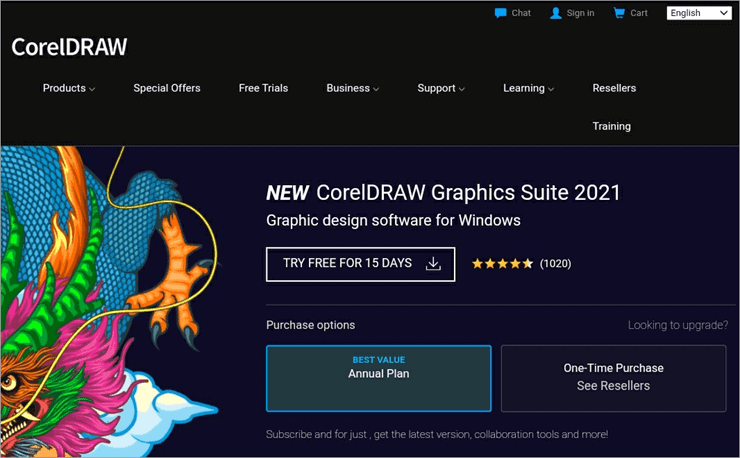The height and width of the screenshot is (458, 740).
Task: Click the download arrow icon on trial button
Action: [x=433, y=264]
